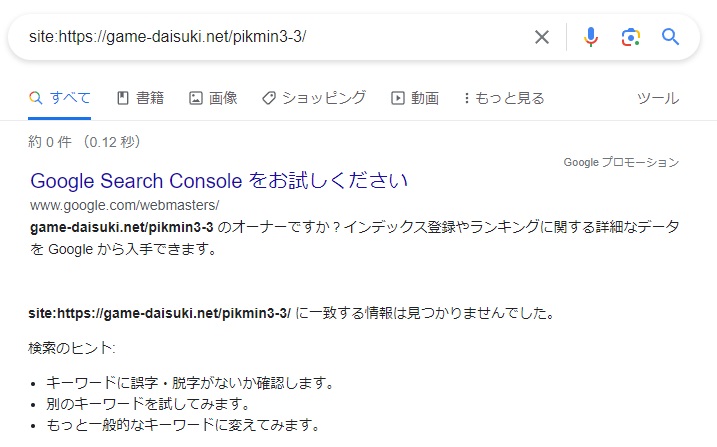This screenshot has width=717, height=447.
Task: Switch to the ショッピング tab
Action: (x=314, y=98)
